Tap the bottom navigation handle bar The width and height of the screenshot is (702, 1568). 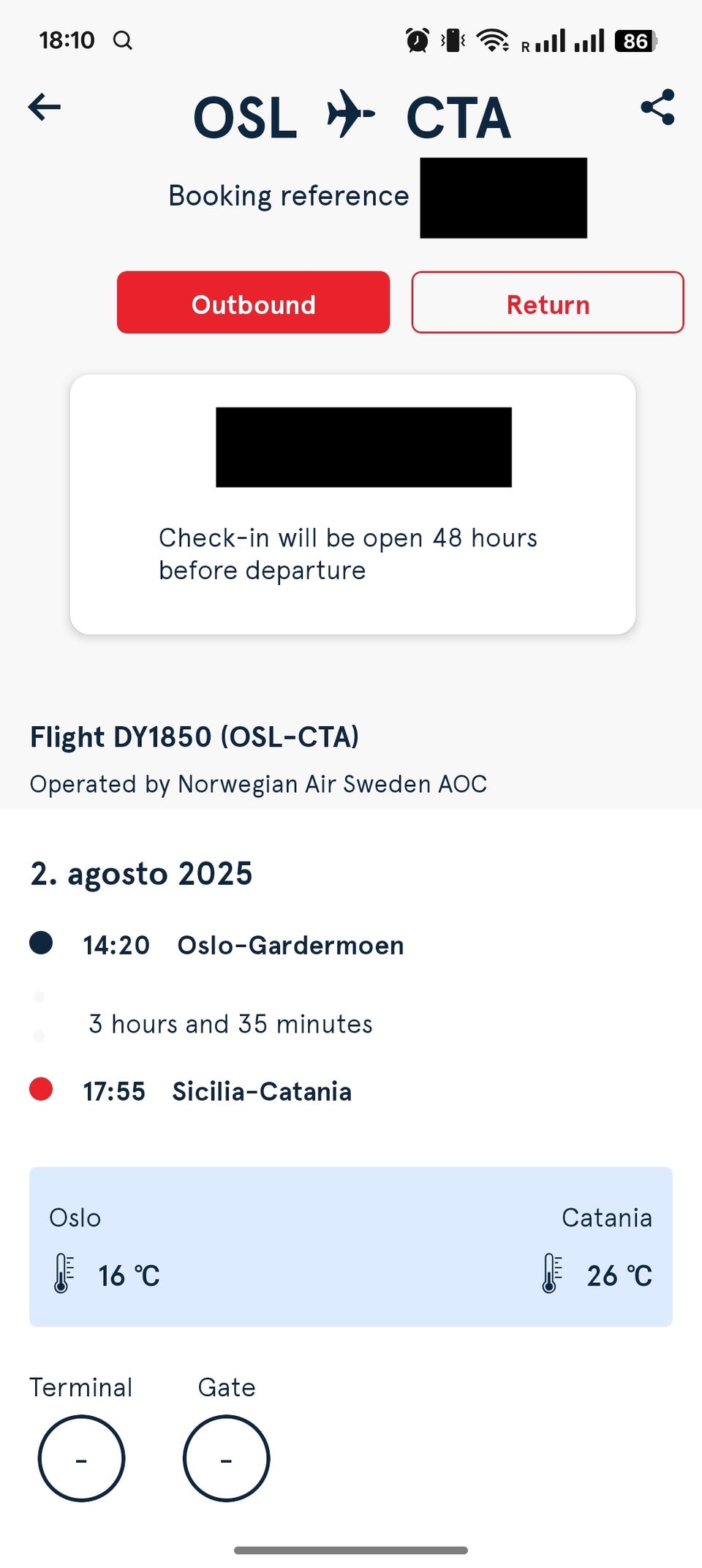pyautogui.click(x=351, y=1550)
